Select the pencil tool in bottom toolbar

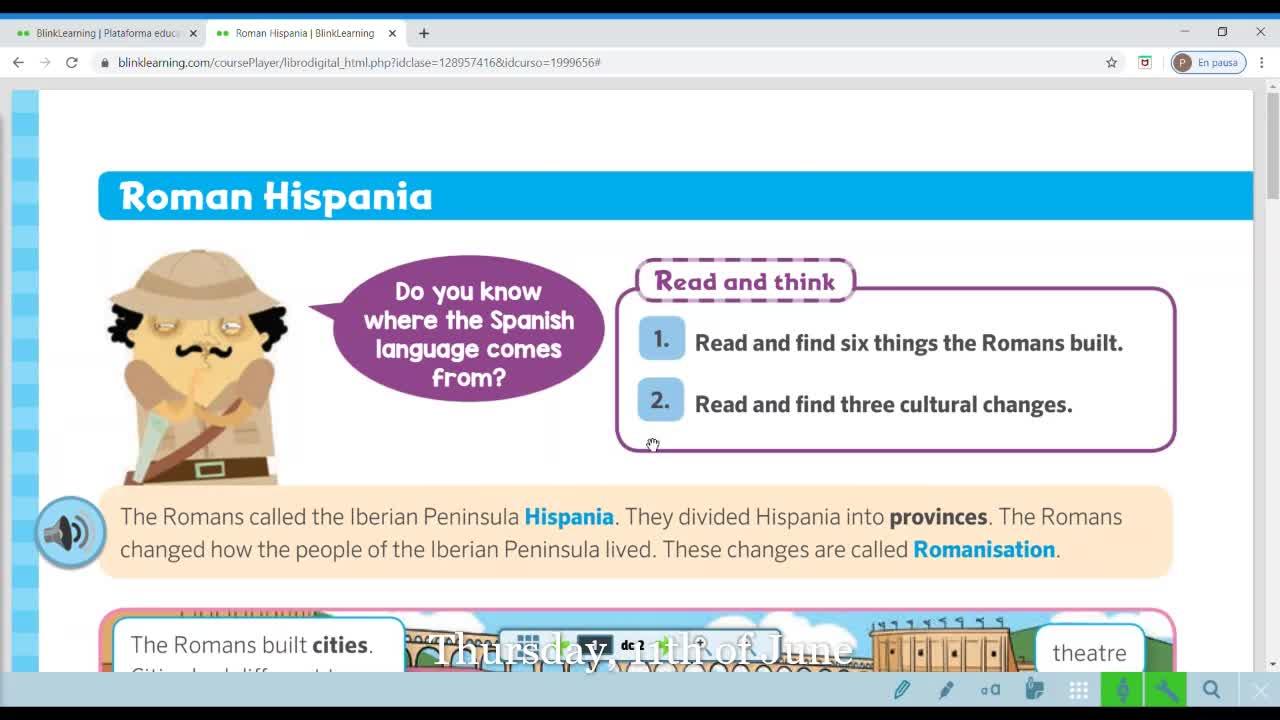902,689
